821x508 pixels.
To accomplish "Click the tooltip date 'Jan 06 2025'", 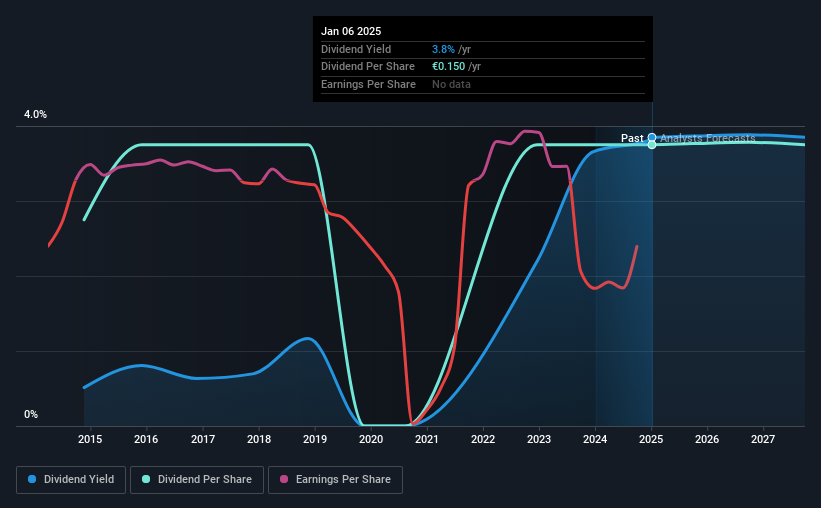I will pos(351,31).
